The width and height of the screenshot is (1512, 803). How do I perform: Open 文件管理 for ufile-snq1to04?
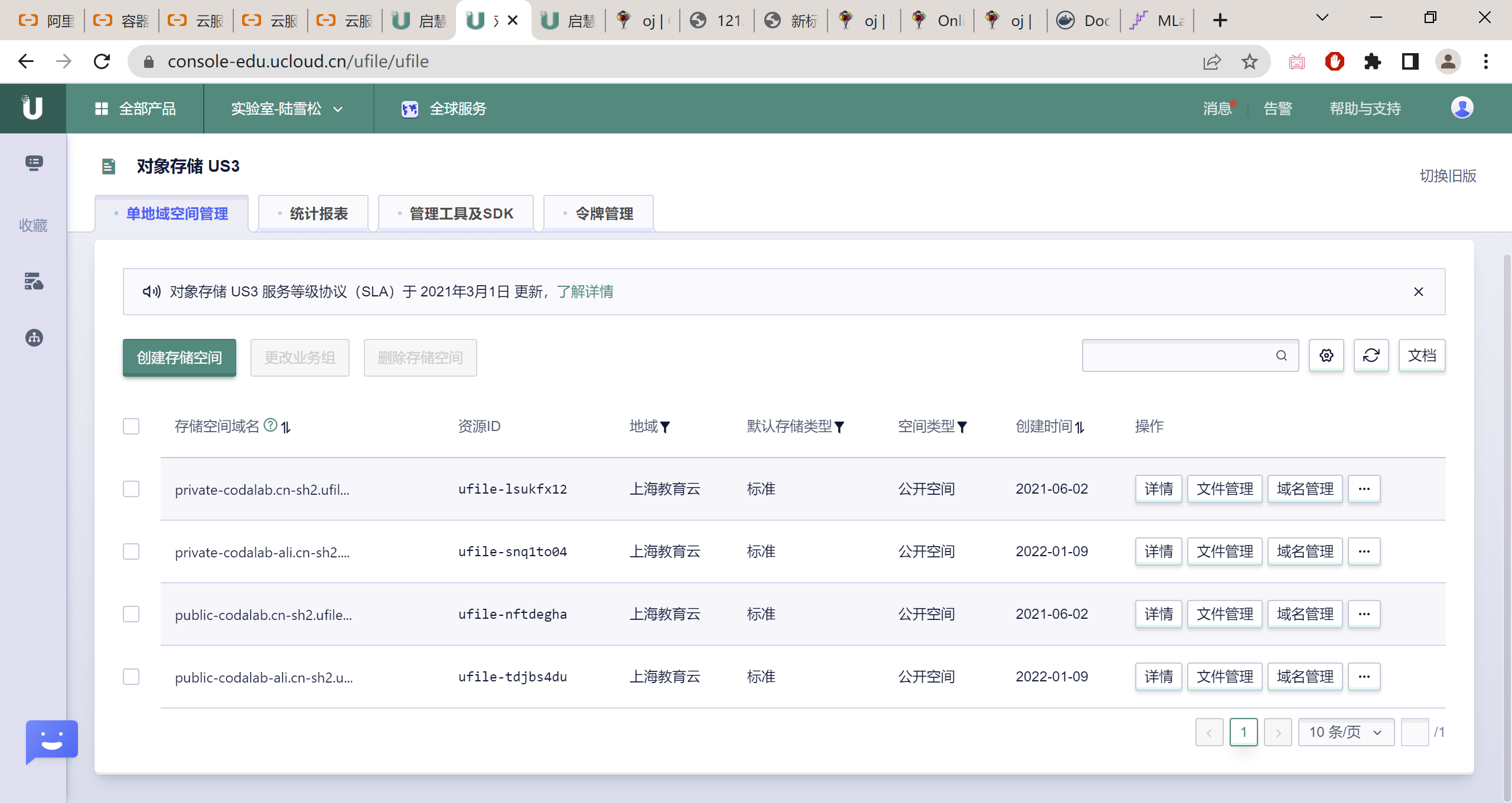coord(1224,551)
